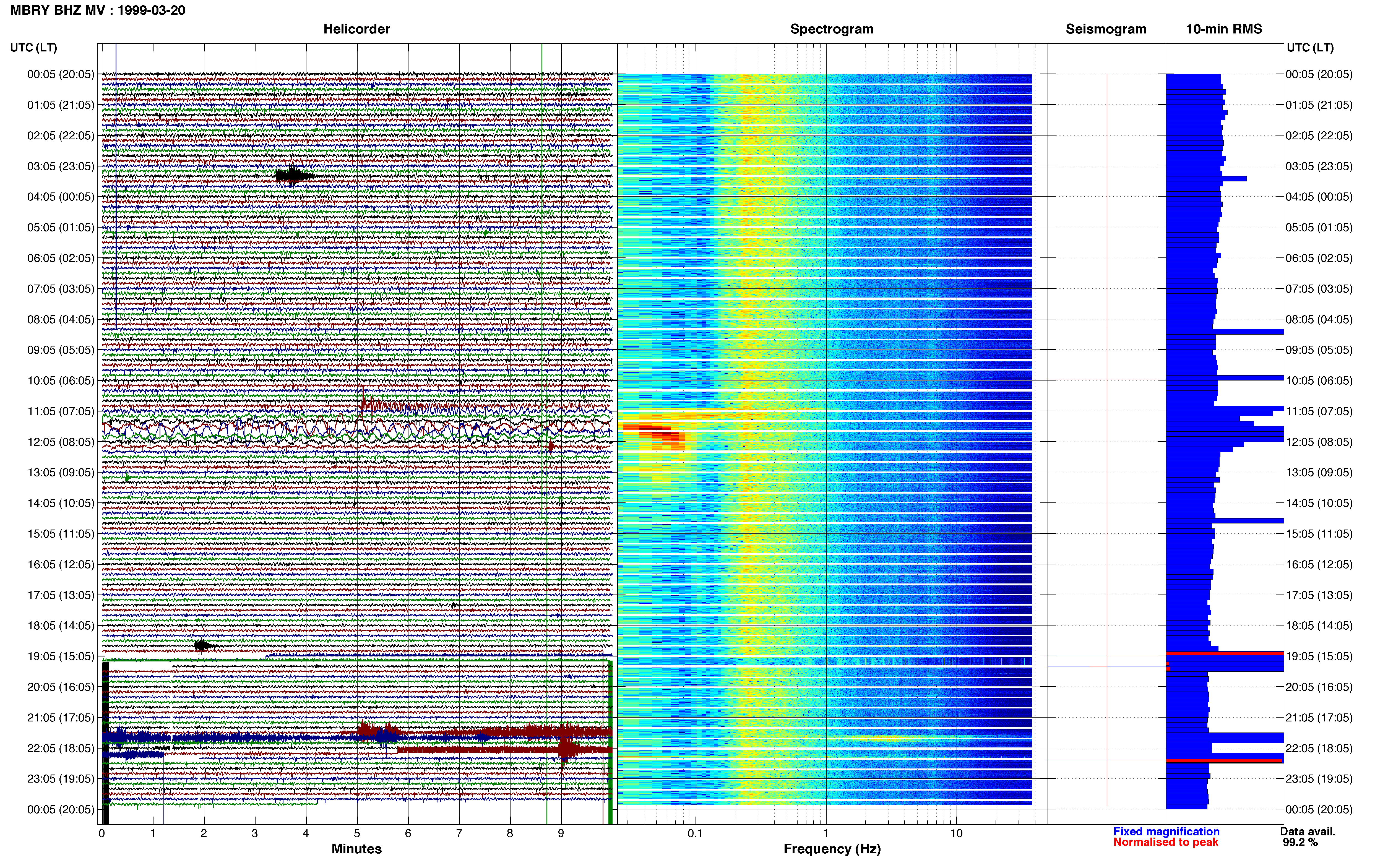Click the '10' frequency tick label

(x=956, y=833)
